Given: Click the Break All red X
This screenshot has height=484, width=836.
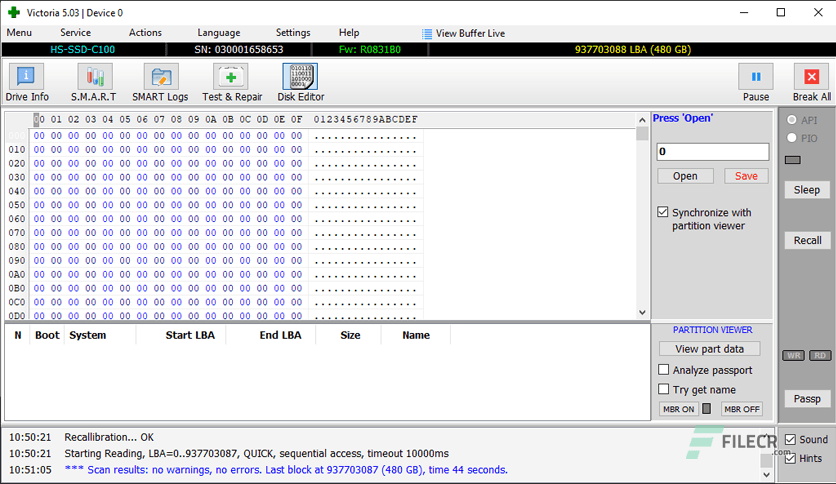Looking at the screenshot, I should tap(811, 77).
